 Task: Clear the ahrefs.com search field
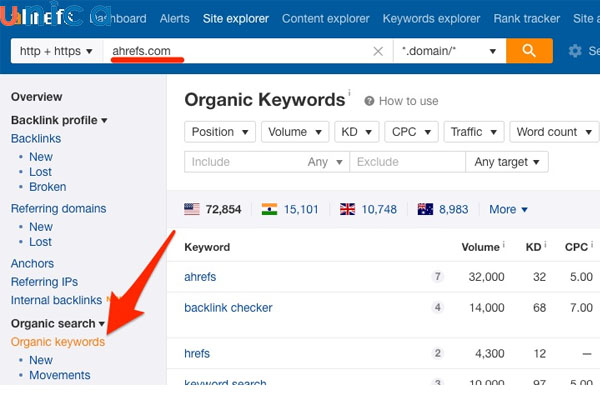coord(378,51)
